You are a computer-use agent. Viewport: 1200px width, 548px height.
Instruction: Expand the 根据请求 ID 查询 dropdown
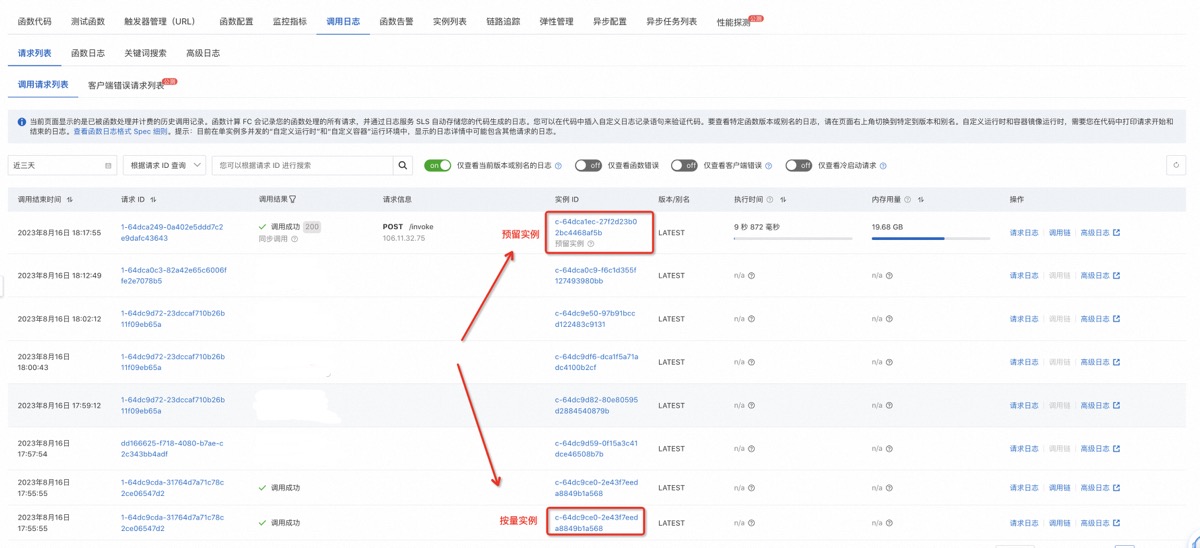[165, 165]
